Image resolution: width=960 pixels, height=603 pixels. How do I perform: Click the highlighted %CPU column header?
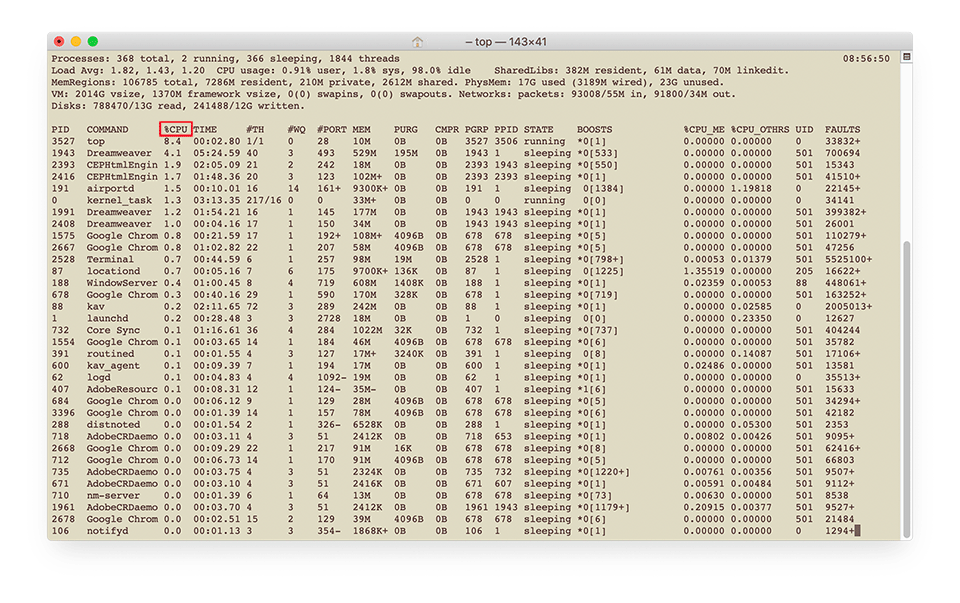point(176,130)
